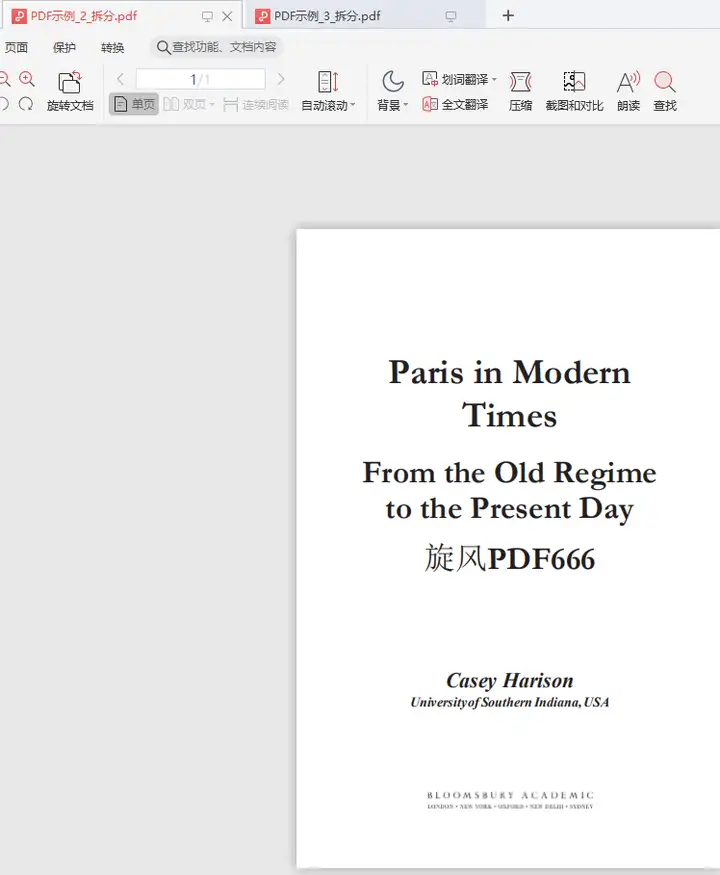The image size is (720, 875).
Task: Click the page number field 1/1
Action: coord(200,79)
